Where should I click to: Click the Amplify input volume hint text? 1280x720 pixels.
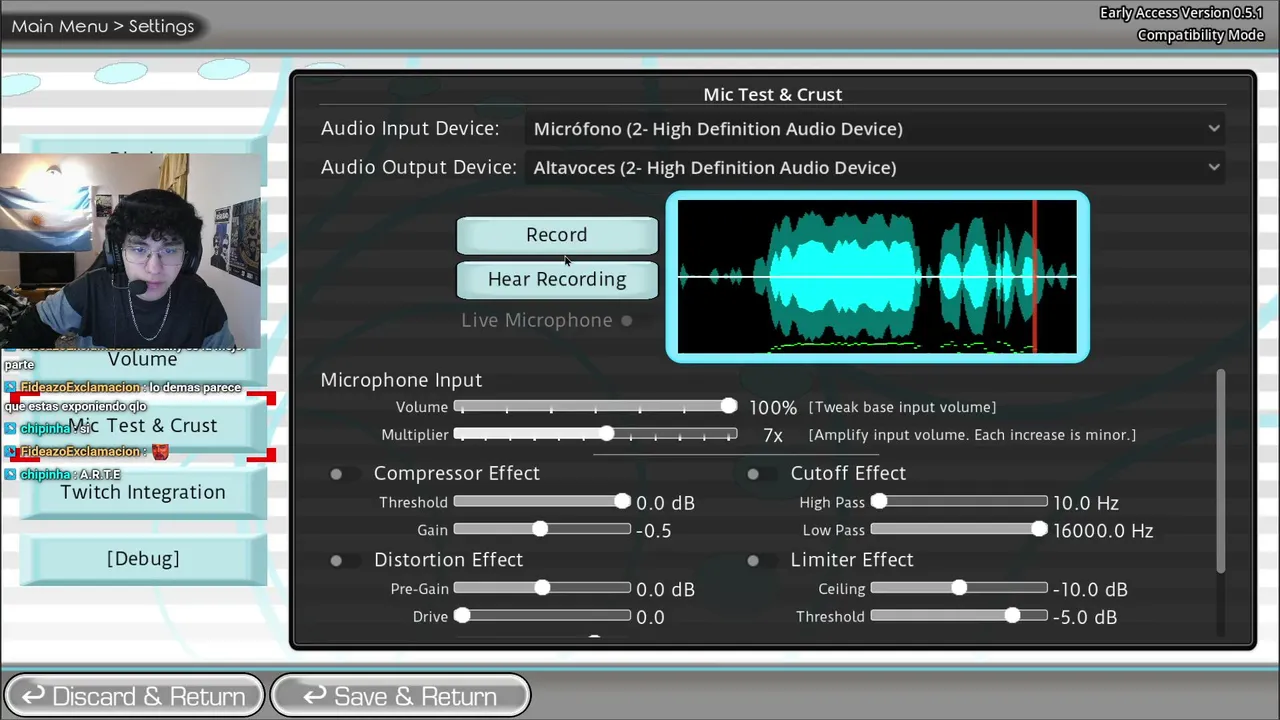(972, 435)
